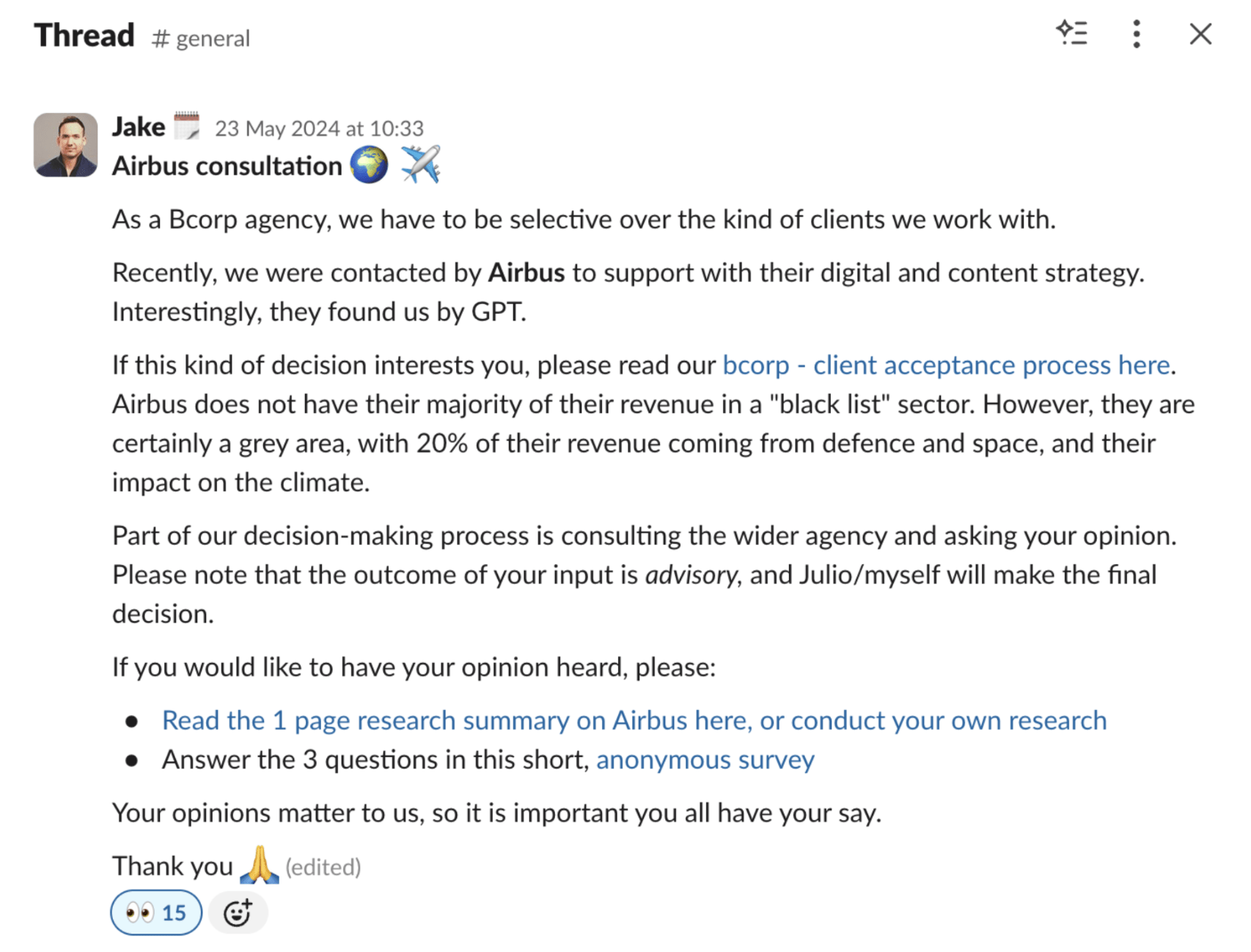Click the thread summarize sparkle icon
Image resolution: width=1251 pixels, height=952 pixels.
1071,34
